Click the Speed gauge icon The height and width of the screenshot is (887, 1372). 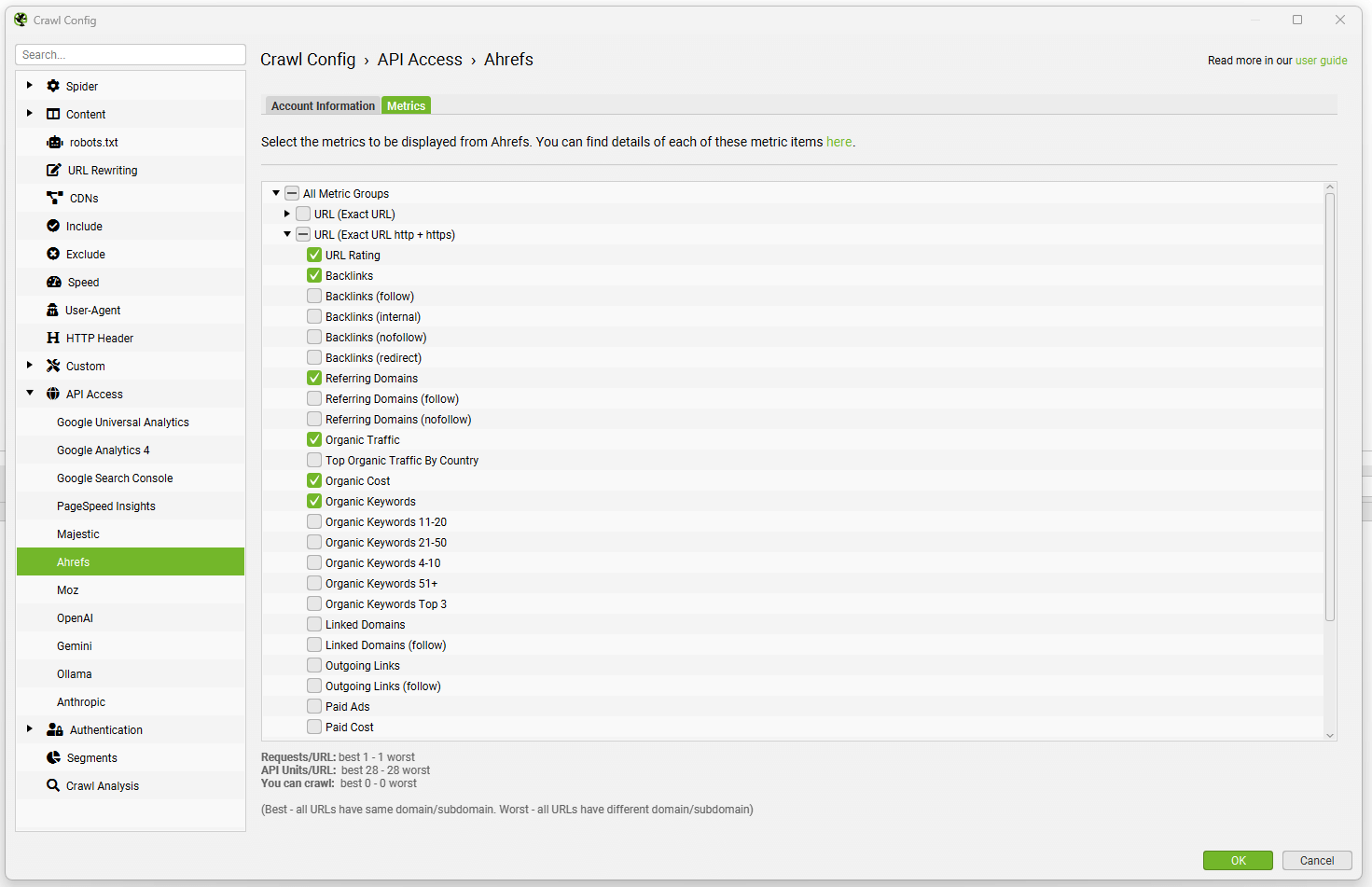[54, 282]
